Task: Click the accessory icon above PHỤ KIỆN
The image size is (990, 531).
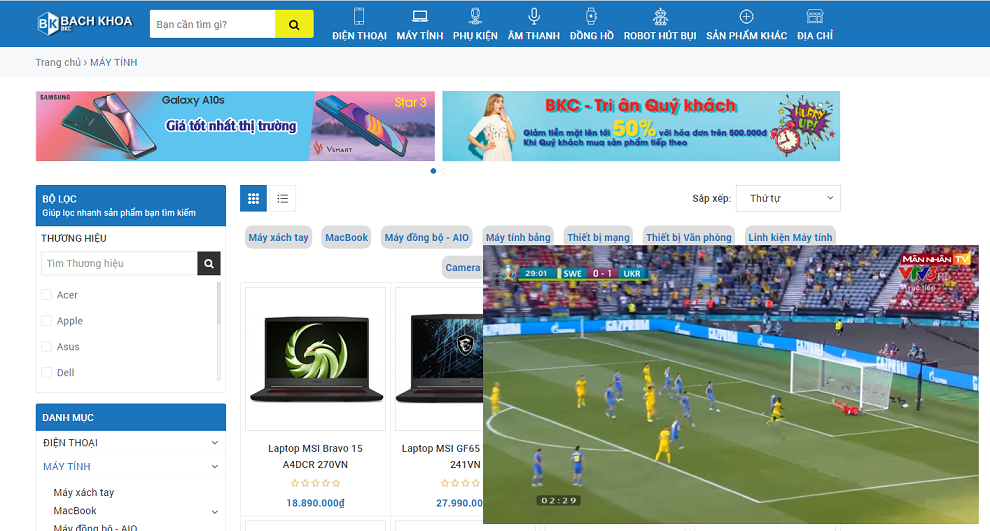Action: pyautogui.click(x=475, y=16)
